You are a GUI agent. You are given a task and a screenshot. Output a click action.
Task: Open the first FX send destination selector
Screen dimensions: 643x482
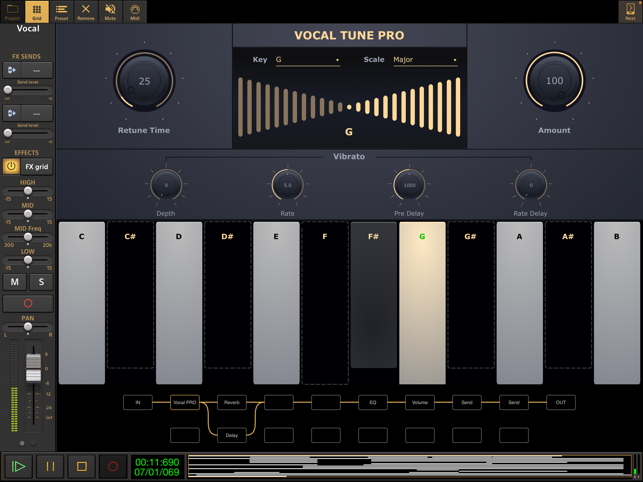37,70
